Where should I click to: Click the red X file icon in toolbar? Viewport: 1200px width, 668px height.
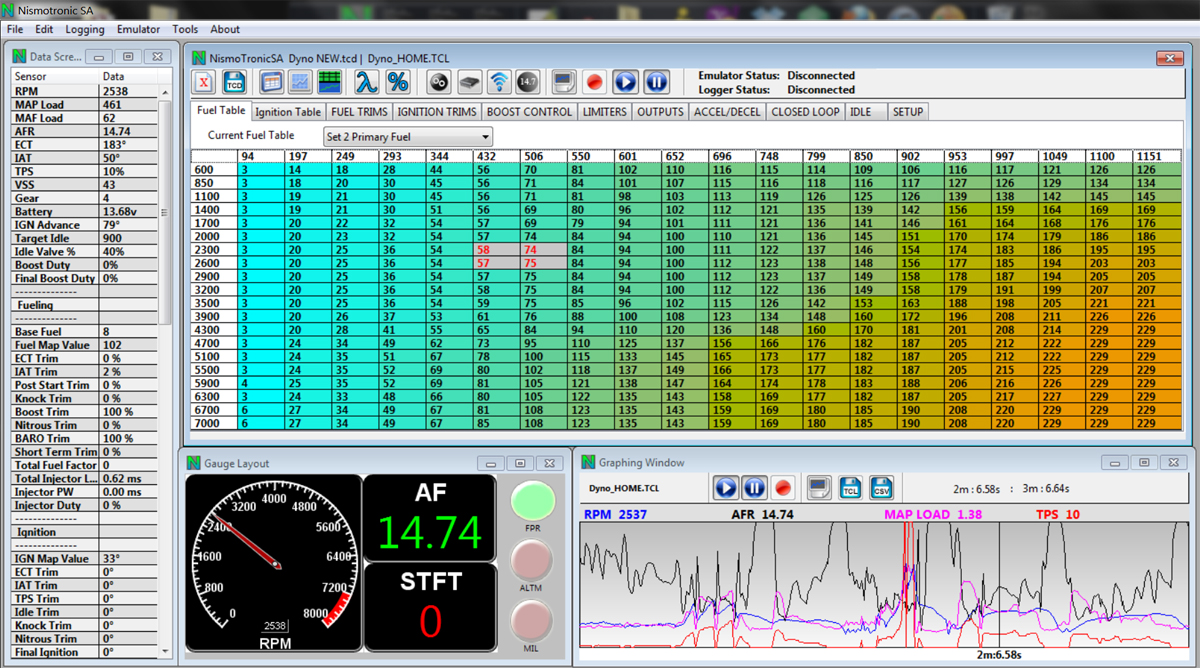click(204, 82)
